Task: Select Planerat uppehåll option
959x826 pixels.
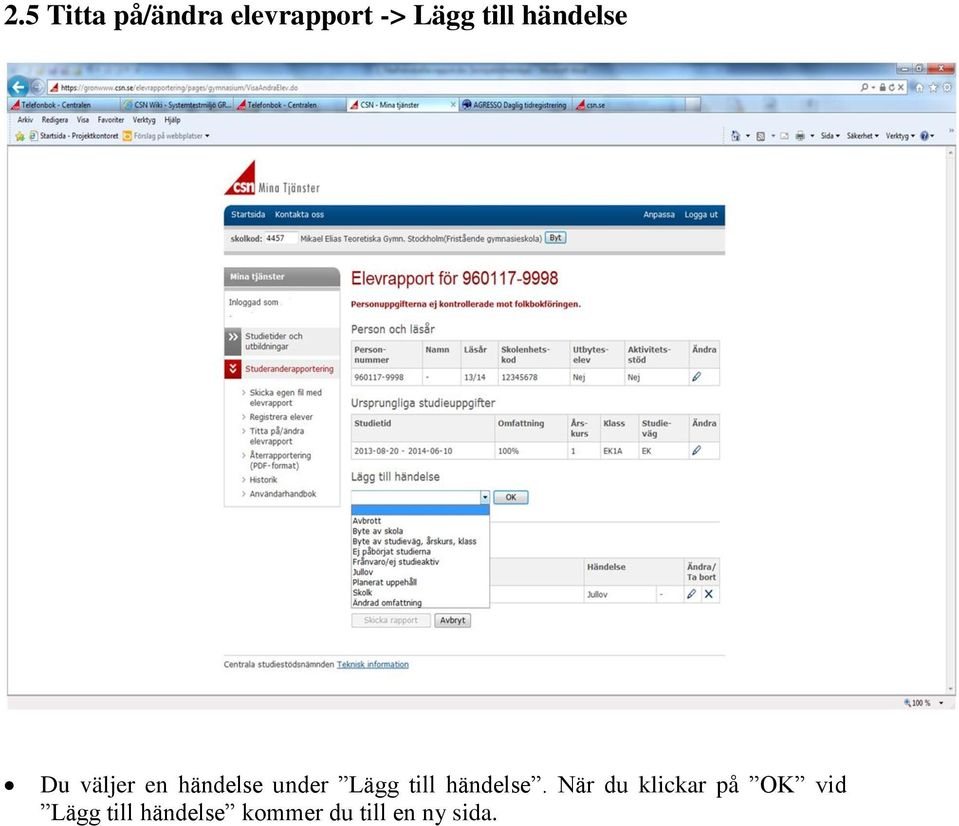Action: pos(420,582)
